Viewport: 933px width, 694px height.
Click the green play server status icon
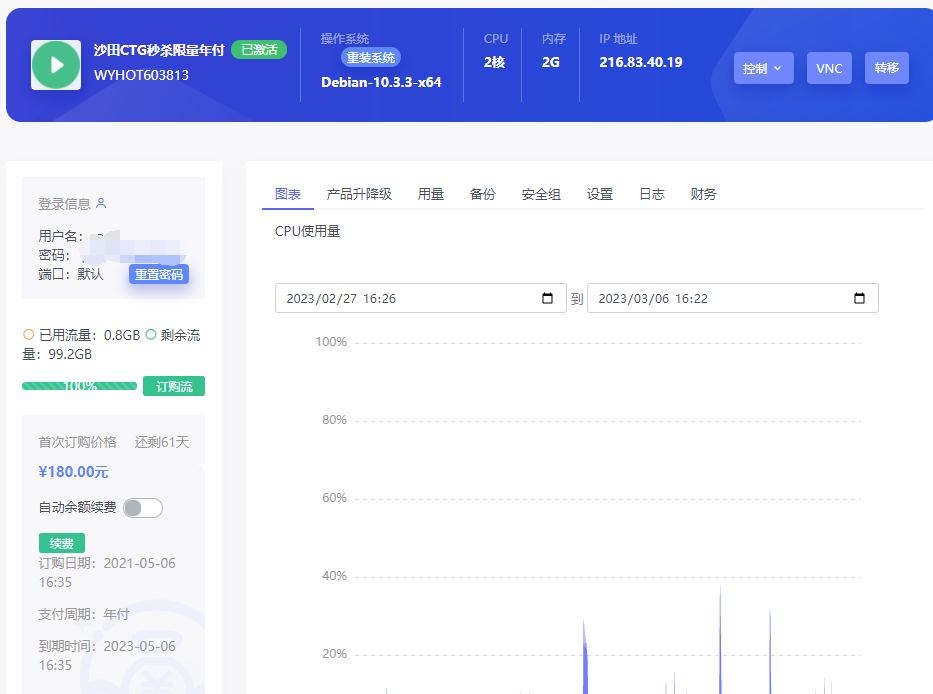click(x=56, y=65)
